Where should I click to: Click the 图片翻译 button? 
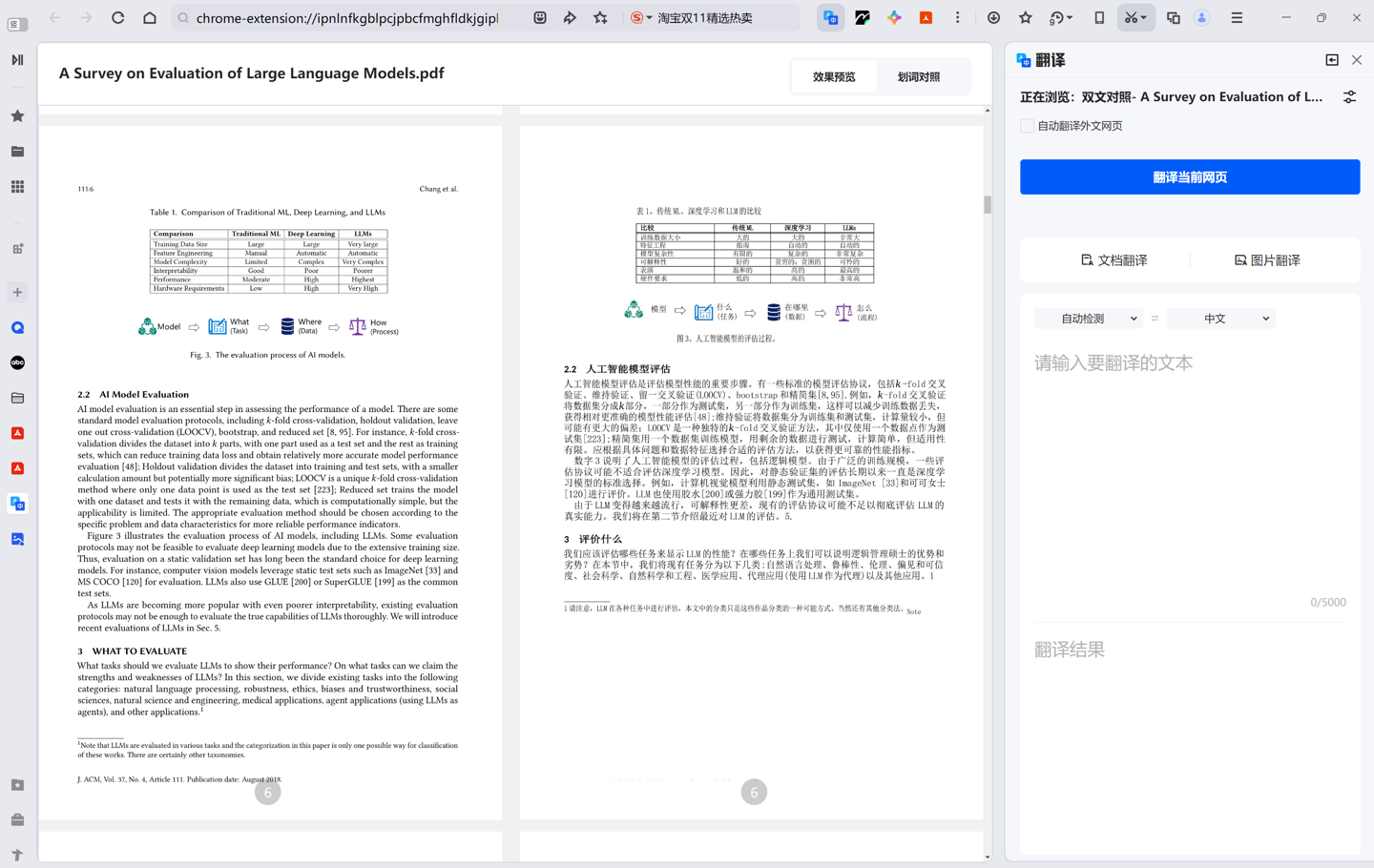[x=1266, y=260]
